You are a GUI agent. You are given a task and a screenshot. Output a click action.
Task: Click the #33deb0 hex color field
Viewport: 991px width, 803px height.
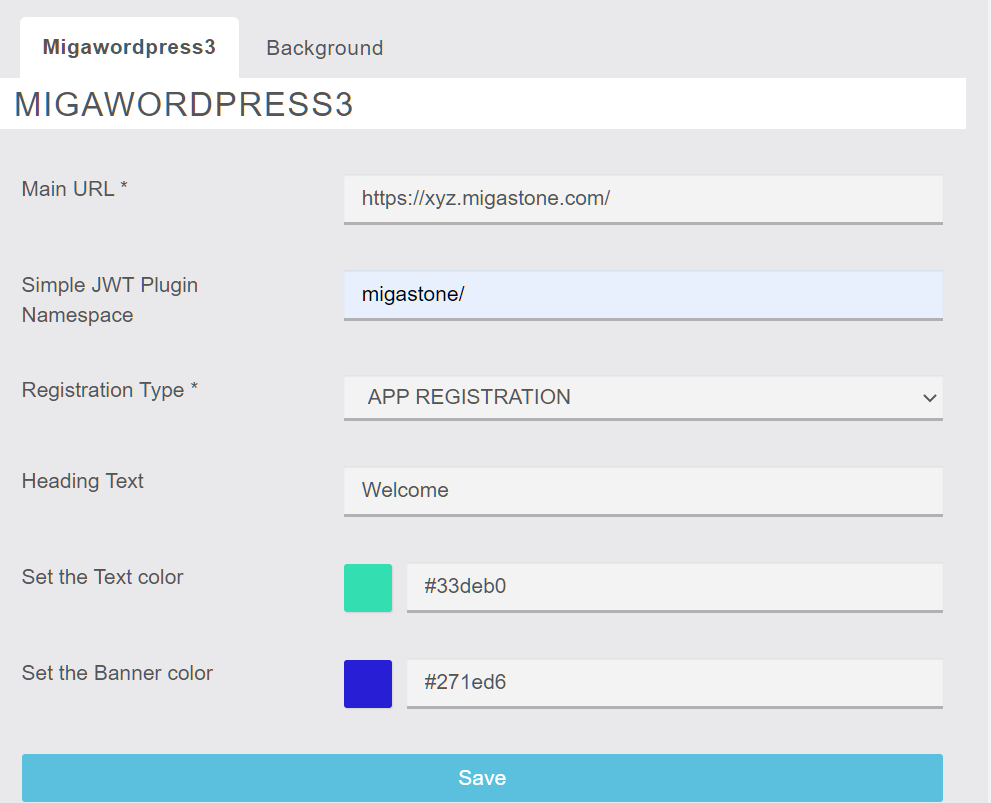[674, 587]
